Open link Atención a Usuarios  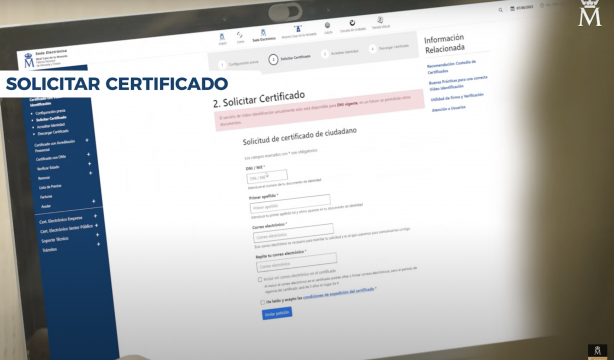(x=449, y=109)
